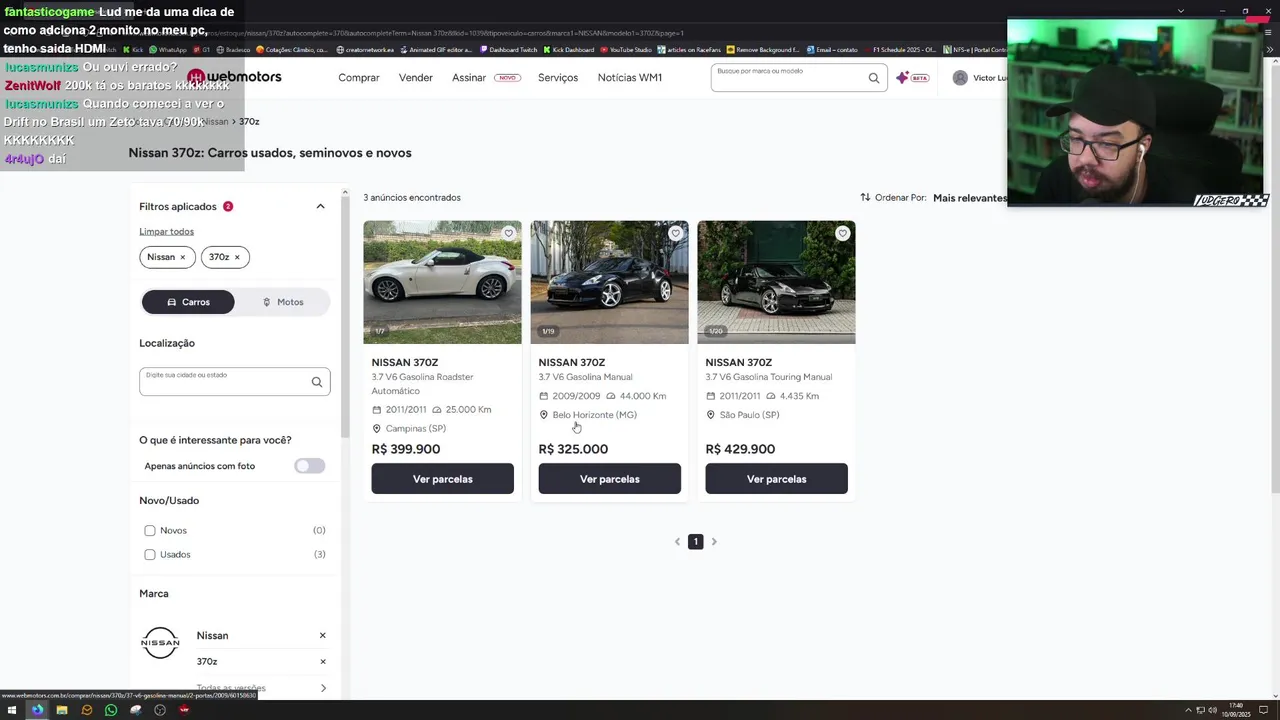Click the Nissan brand logo in the Marca filter
The height and width of the screenshot is (720, 1280).
(x=160, y=643)
